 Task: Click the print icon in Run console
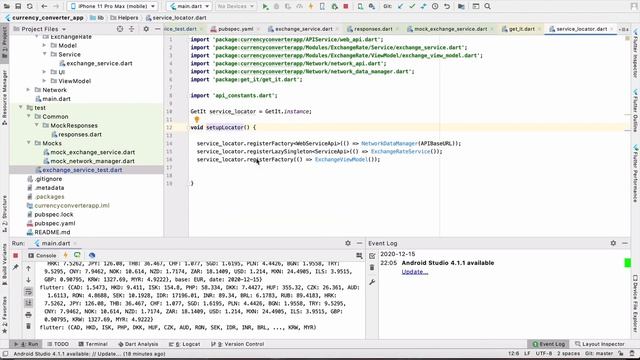(28, 315)
